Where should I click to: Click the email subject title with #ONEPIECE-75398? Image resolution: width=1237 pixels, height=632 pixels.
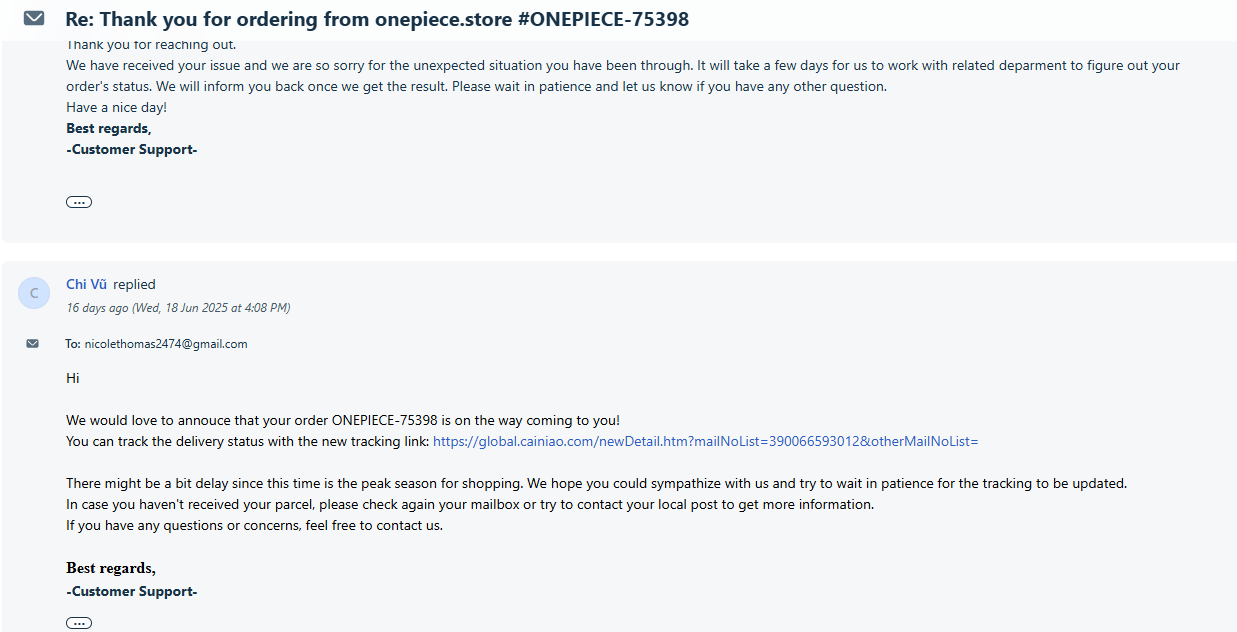point(377,19)
